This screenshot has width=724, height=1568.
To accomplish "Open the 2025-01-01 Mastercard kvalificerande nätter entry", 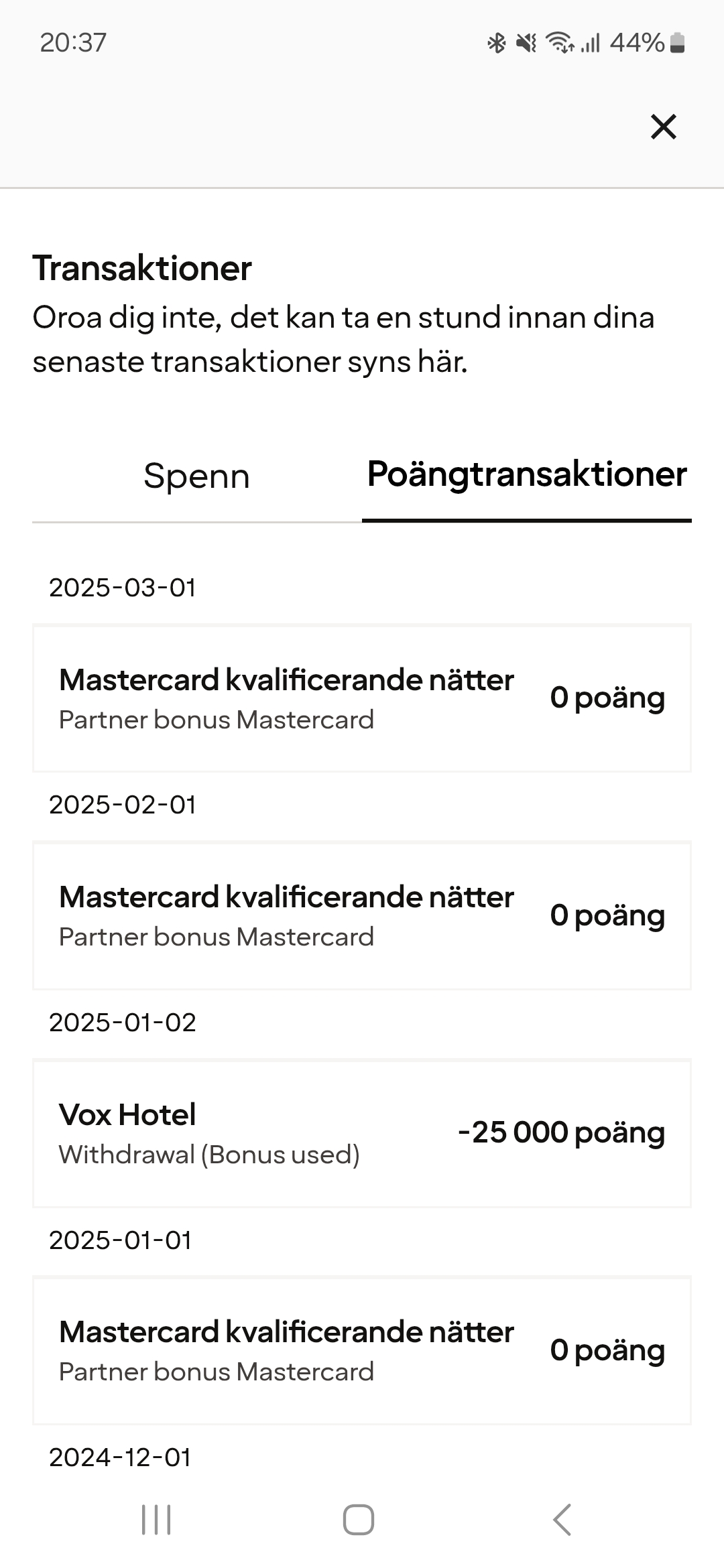I will 362,1350.
